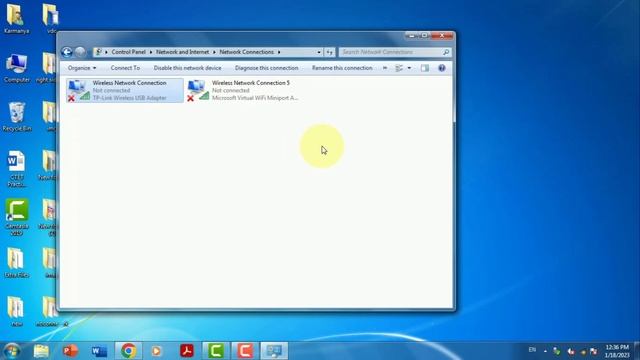
Task: Open Adobe Acrobat from the taskbar
Action: [x=187, y=351]
